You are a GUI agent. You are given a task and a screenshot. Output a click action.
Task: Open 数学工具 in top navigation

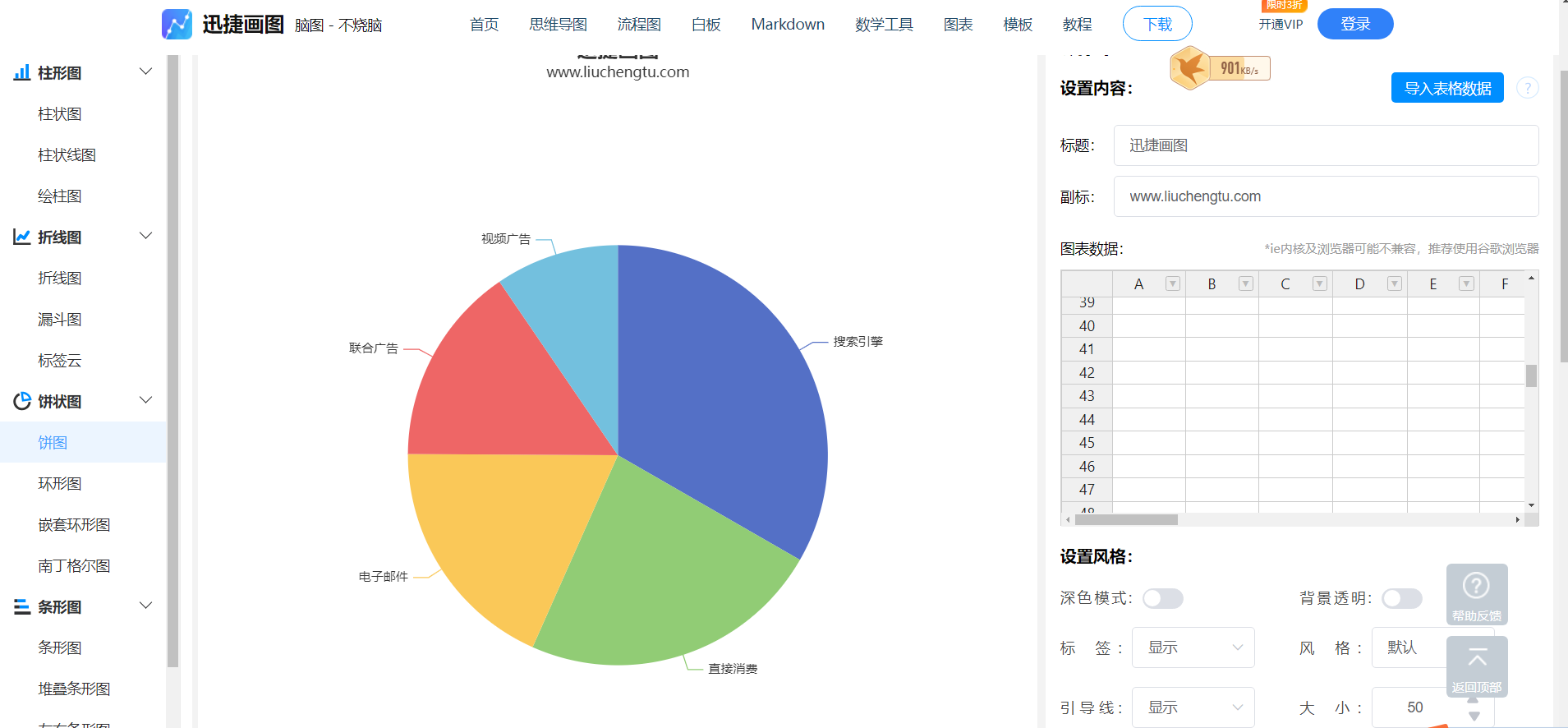click(x=884, y=25)
